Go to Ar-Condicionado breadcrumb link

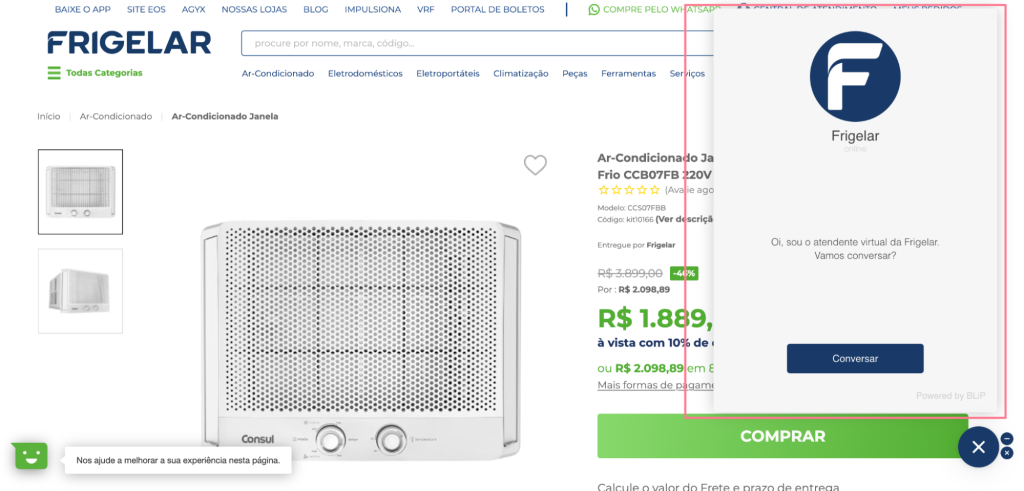[116, 116]
